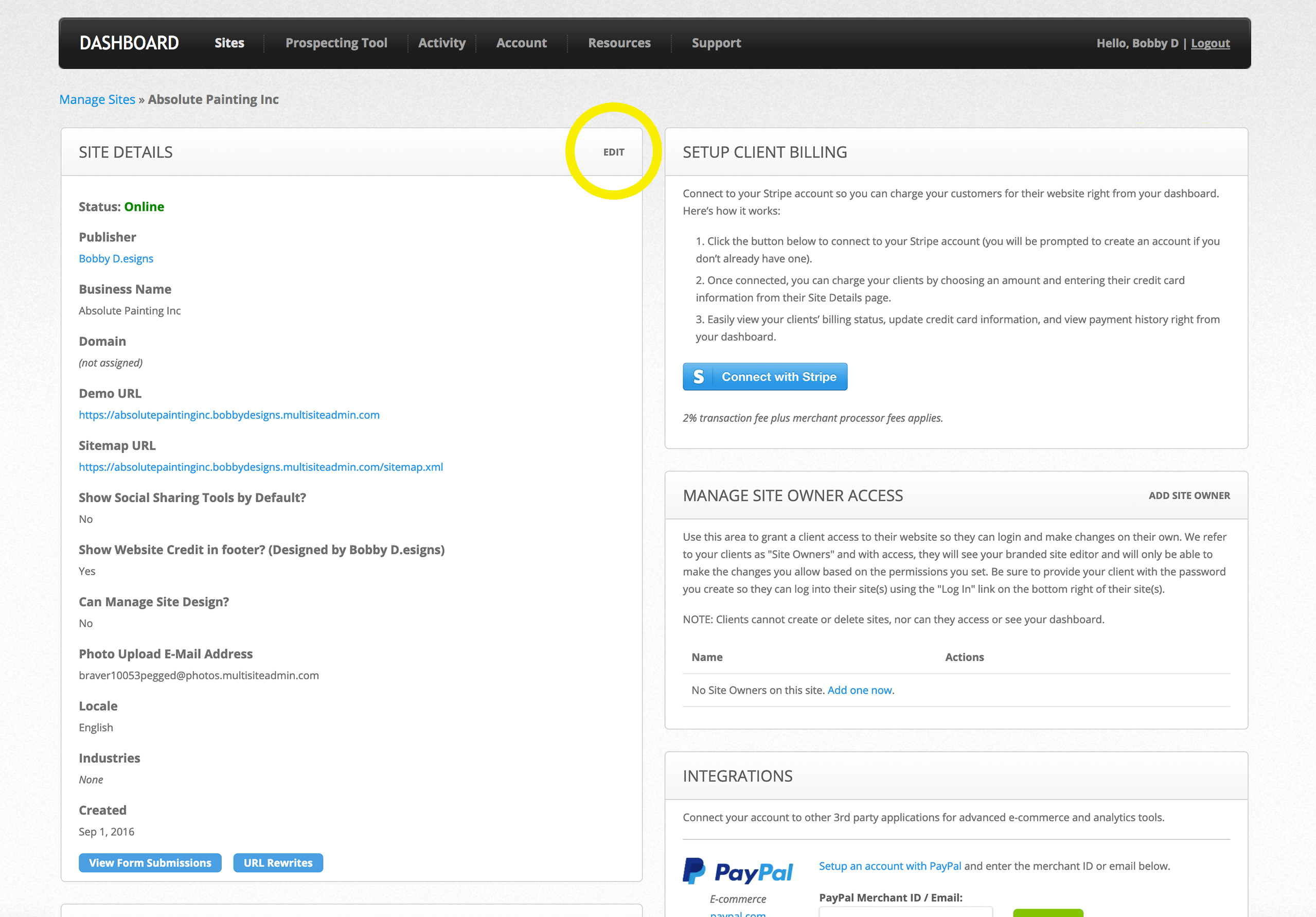Go to the Activity menu item
This screenshot has height=917, width=1316.
441,43
